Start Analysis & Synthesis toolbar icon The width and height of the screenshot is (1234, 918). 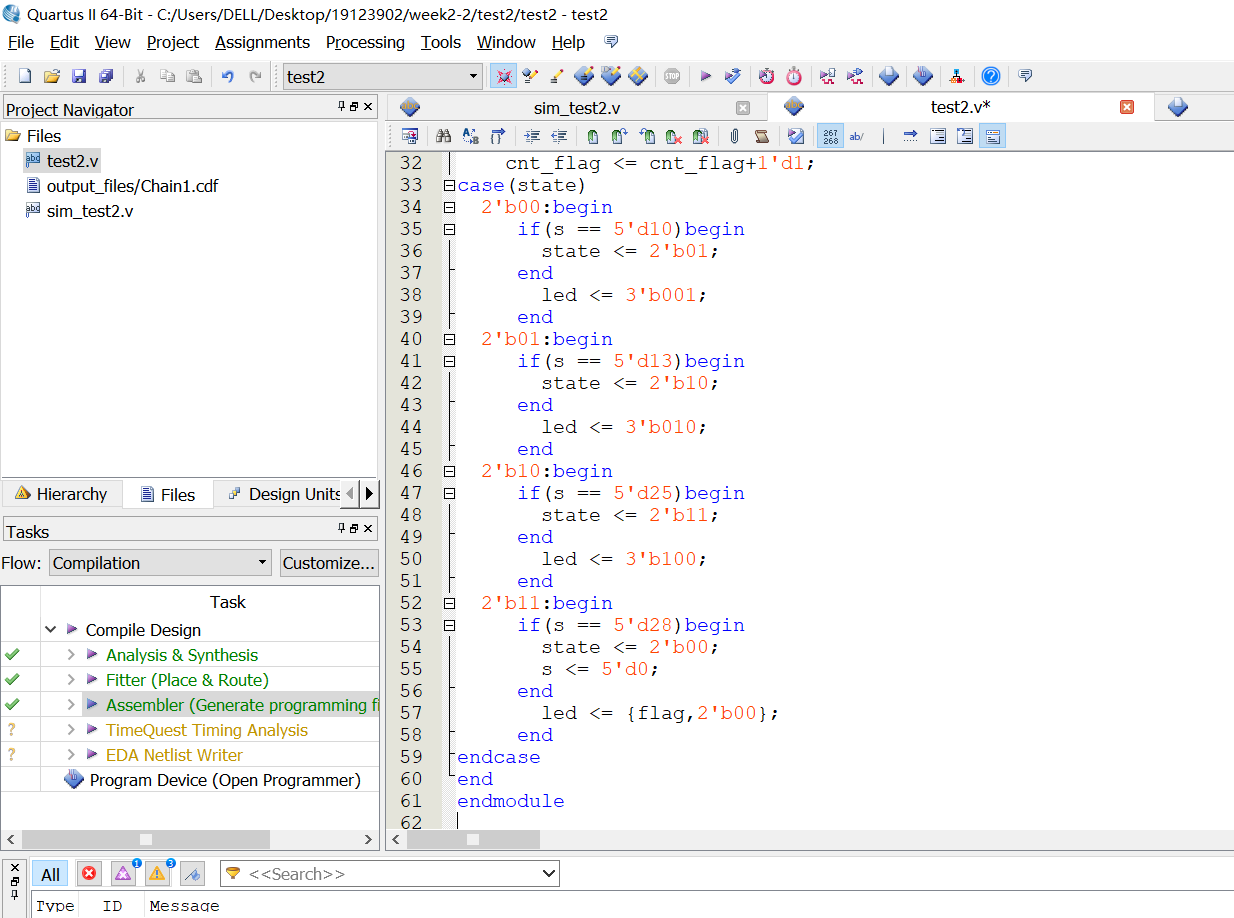(733, 76)
